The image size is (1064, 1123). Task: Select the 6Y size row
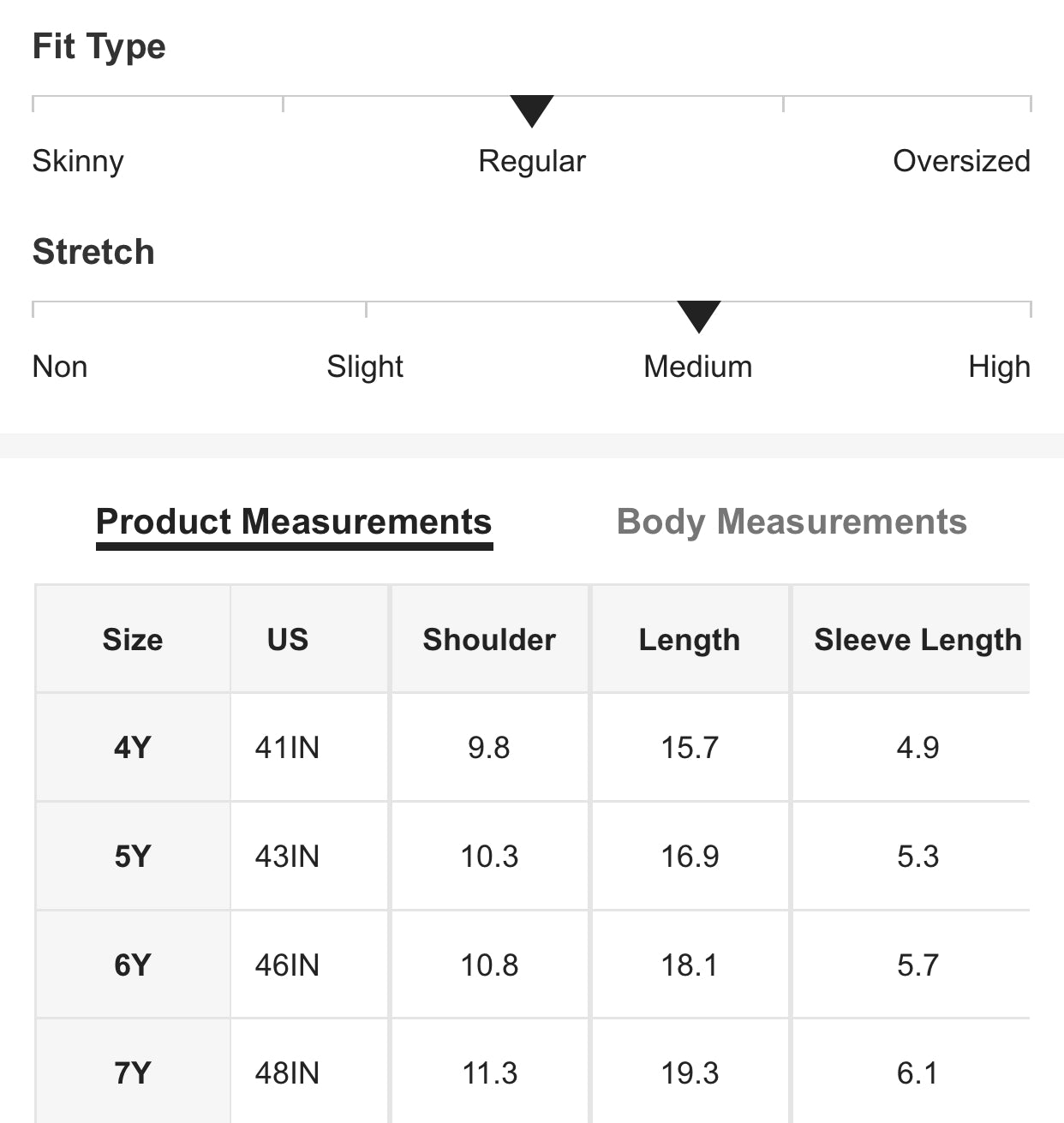(133, 965)
